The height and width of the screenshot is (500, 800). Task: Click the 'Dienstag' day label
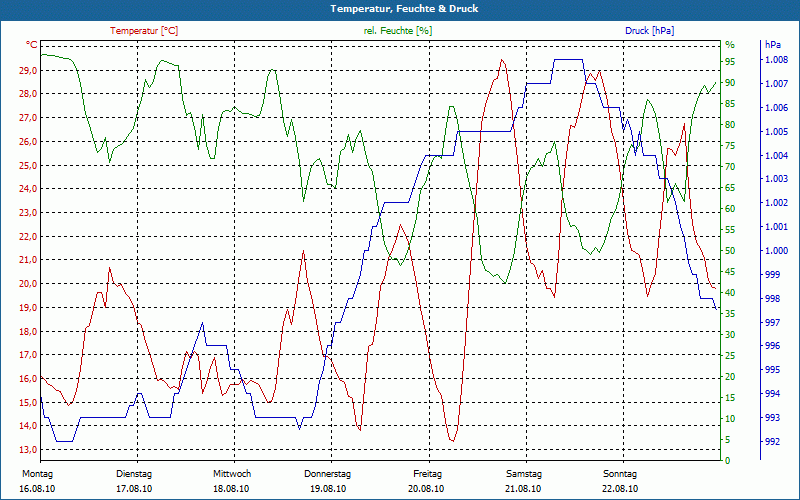tap(134, 474)
